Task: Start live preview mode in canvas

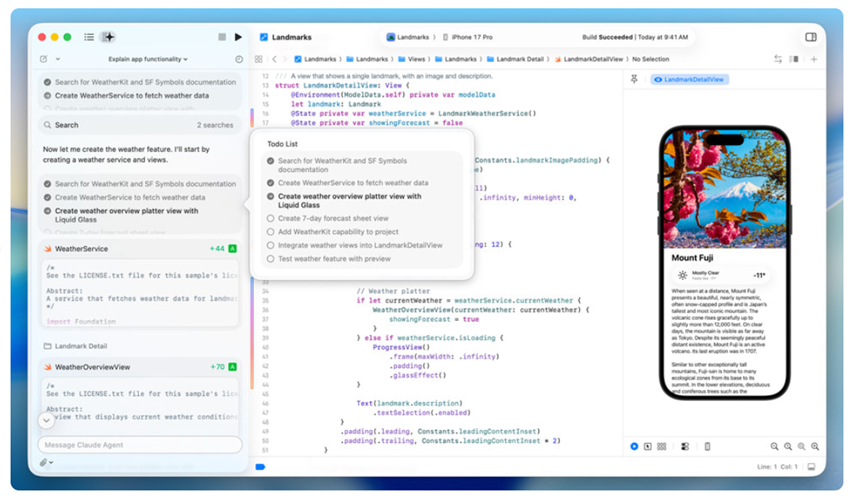Action: coord(634,446)
